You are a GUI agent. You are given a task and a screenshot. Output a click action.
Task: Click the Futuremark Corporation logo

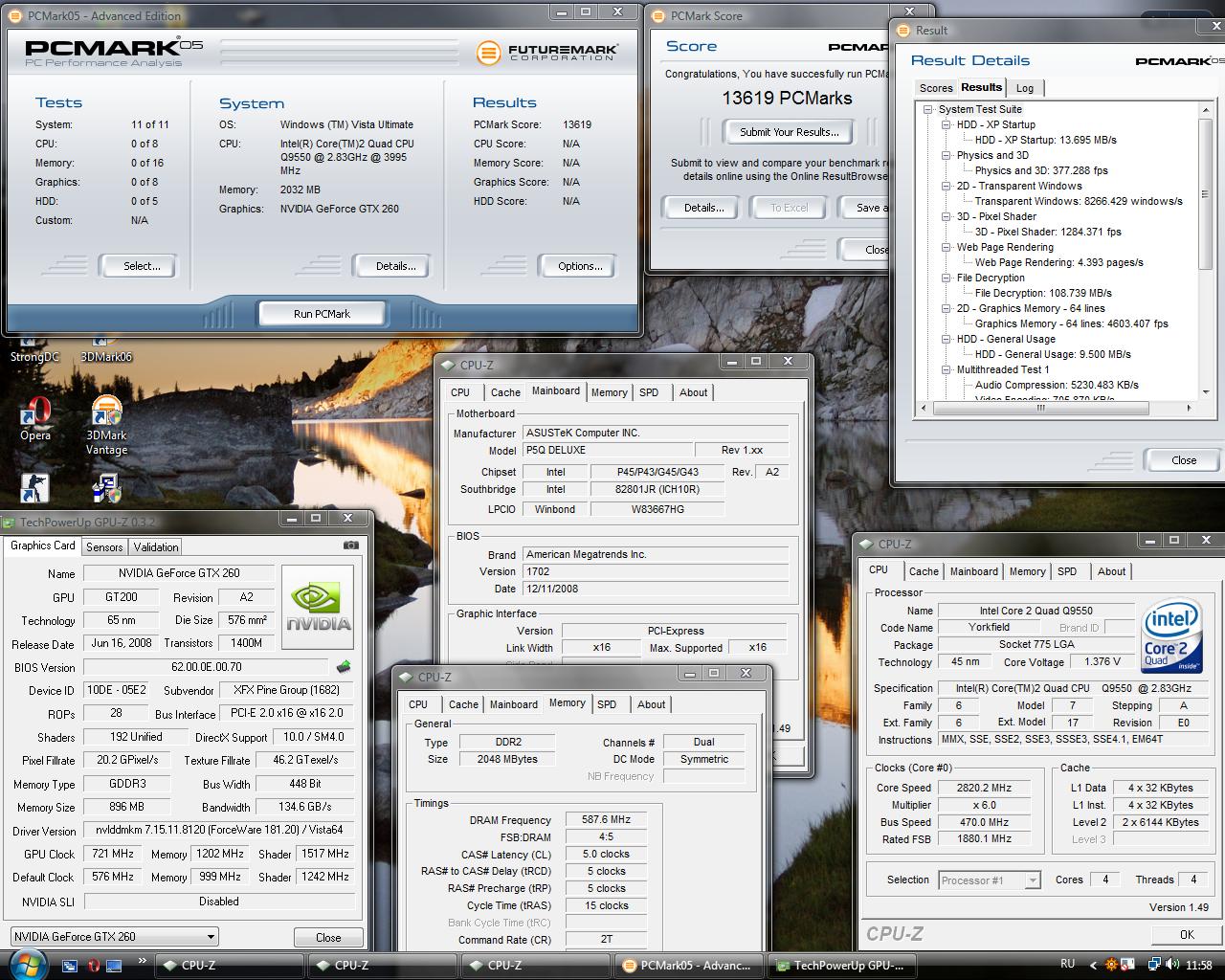click(546, 52)
